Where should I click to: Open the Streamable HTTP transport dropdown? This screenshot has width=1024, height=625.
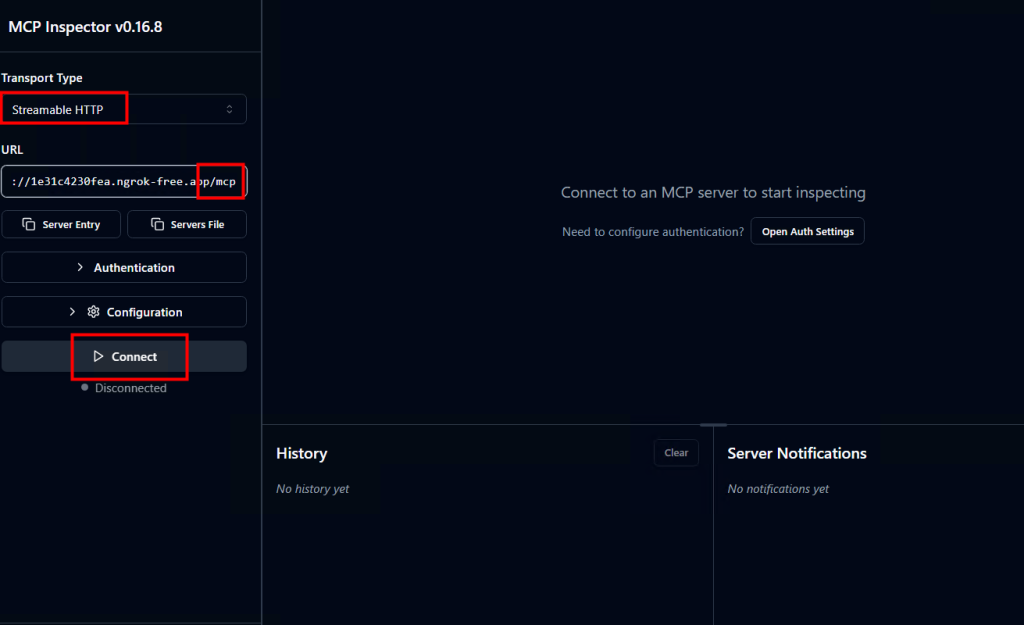[123, 109]
